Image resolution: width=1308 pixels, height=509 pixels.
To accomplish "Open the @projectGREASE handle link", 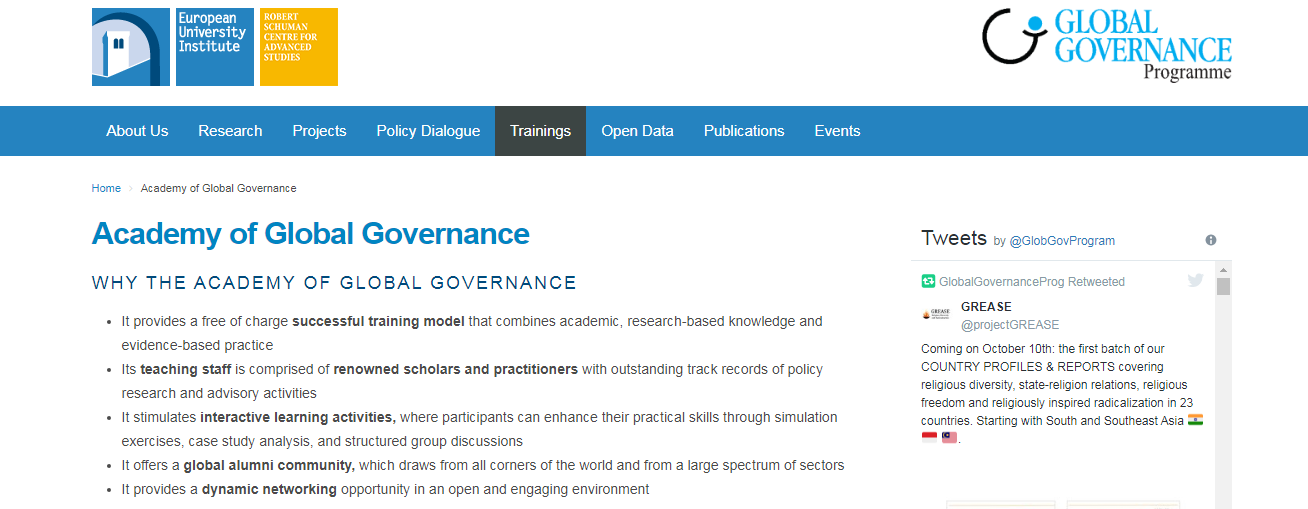I will click(1010, 325).
